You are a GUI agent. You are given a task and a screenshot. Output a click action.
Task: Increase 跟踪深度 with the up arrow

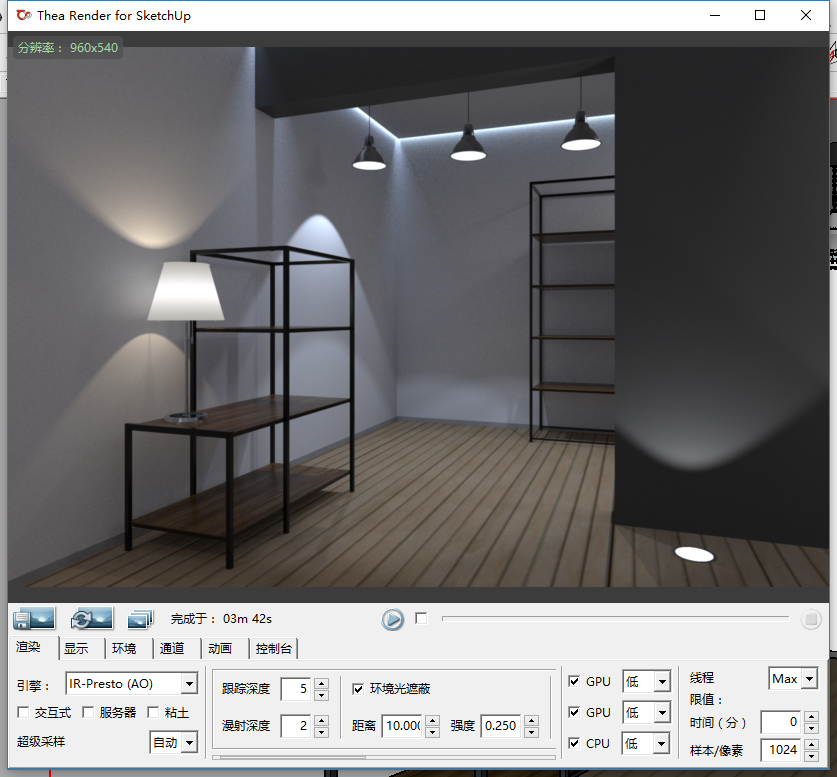(321, 683)
